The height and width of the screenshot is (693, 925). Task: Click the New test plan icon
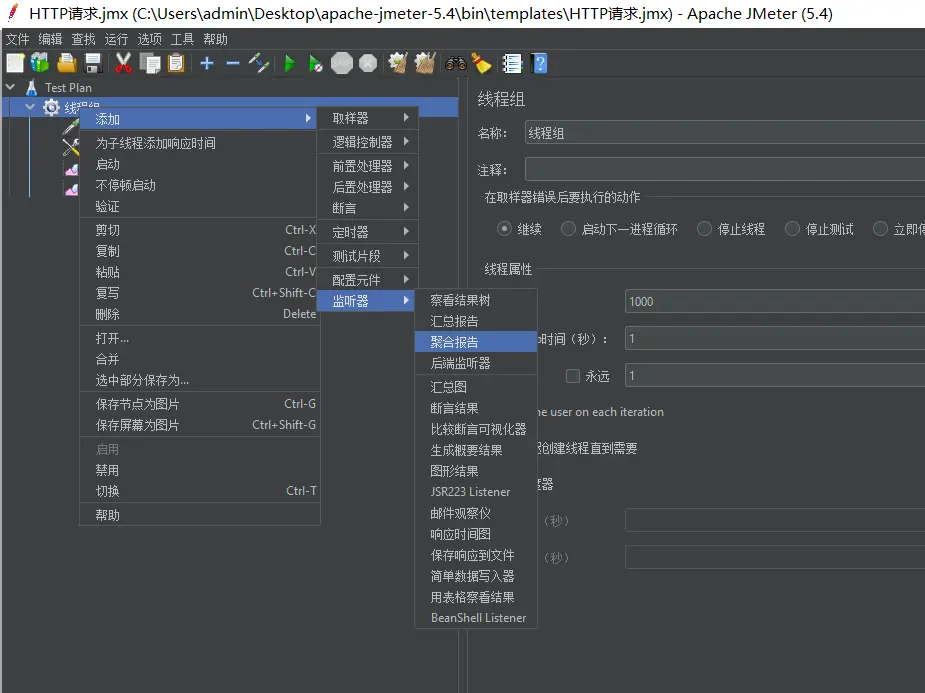(x=15, y=63)
